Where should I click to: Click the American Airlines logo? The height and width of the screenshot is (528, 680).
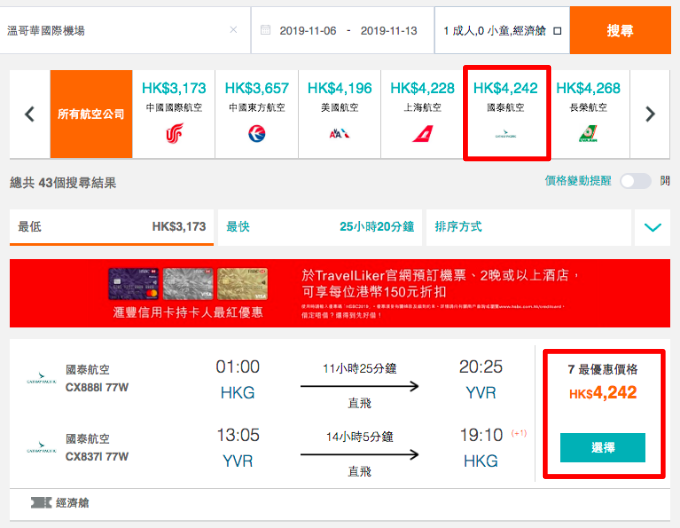[x=340, y=134]
